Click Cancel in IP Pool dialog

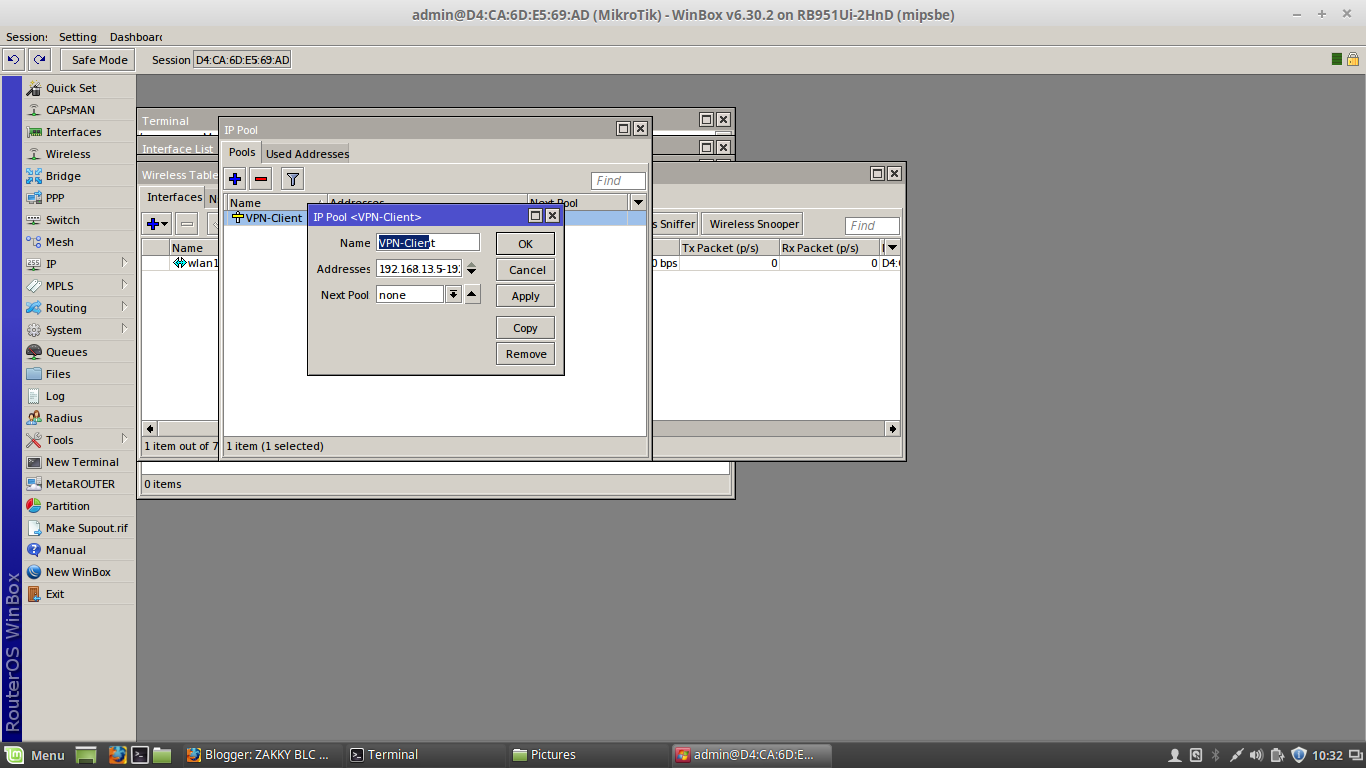(x=525, y=270)
